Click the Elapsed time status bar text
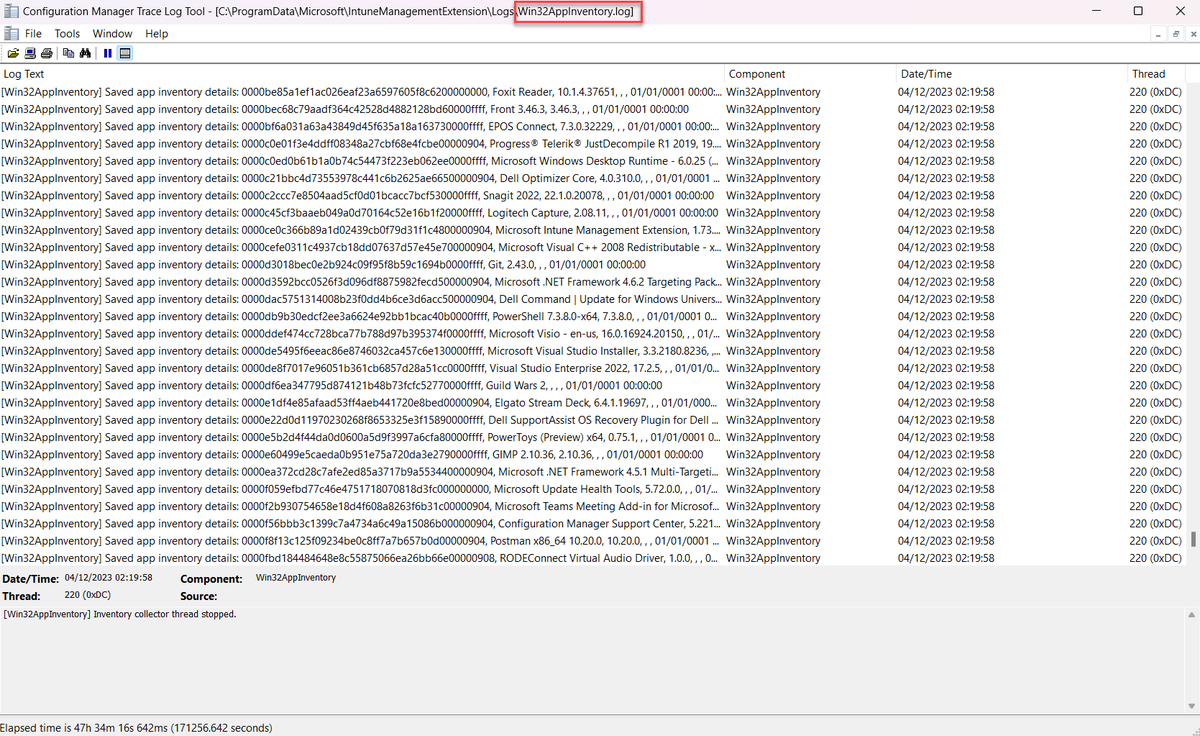Image resolution: width=1200 pixels, height=736 pixels. [x=136, y=728]
